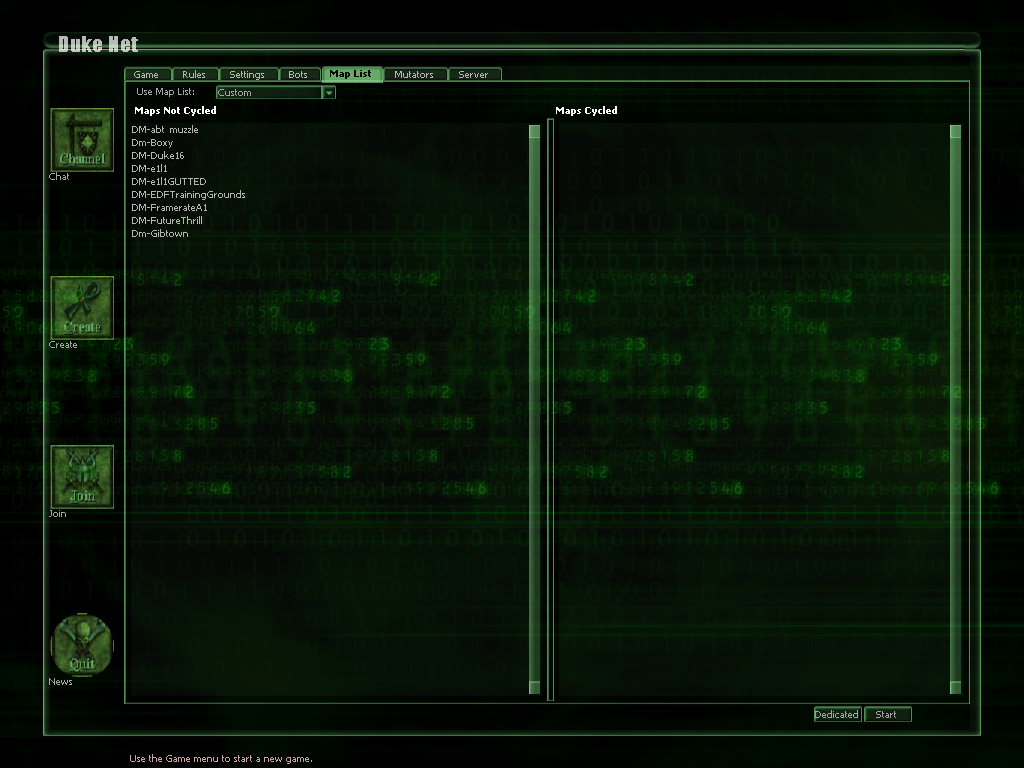Switch to the Game tab

coord(146,74)
